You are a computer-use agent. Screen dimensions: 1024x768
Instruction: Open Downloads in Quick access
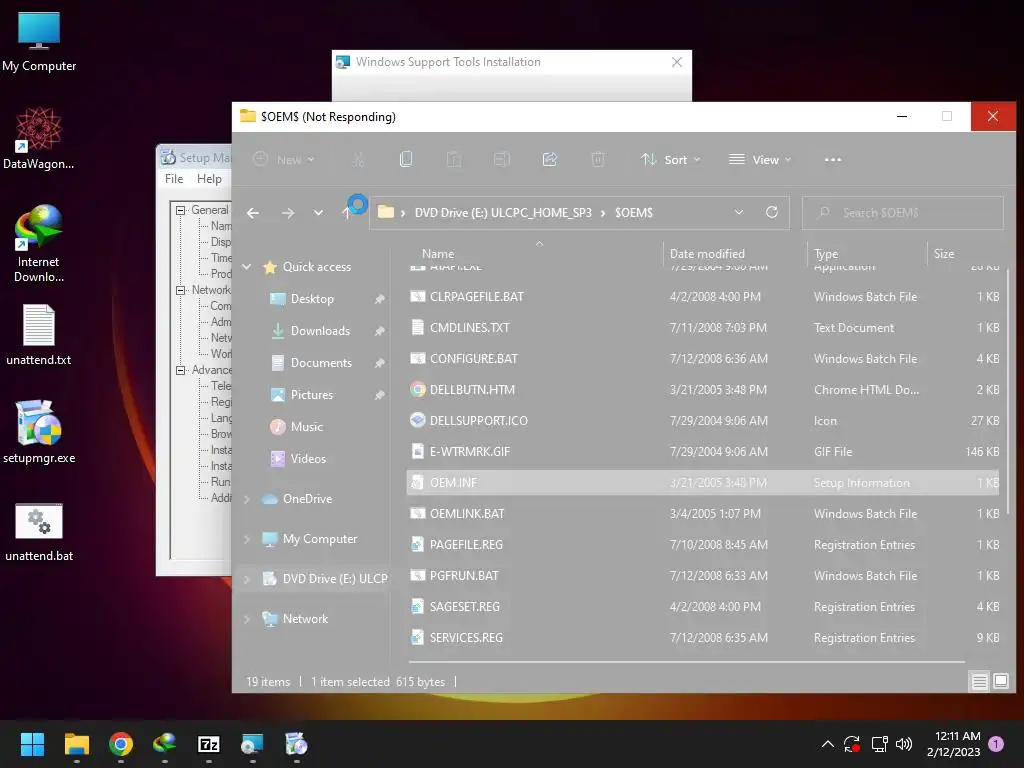[x=320, y=331]
